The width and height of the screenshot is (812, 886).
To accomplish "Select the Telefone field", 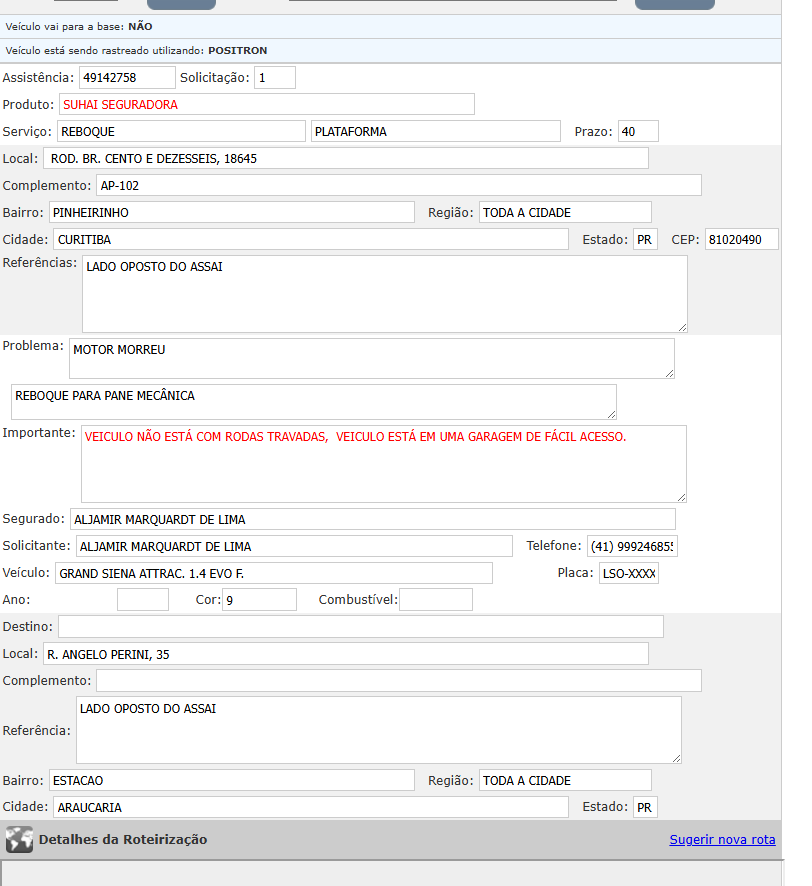I will tap(632, 546).
